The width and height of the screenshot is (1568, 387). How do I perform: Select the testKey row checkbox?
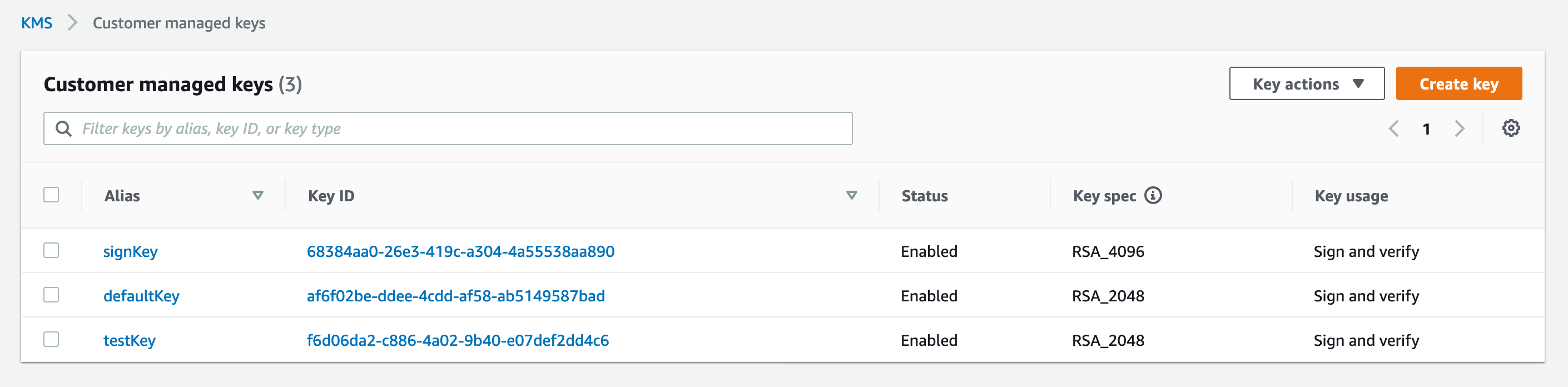coord(51,340)
